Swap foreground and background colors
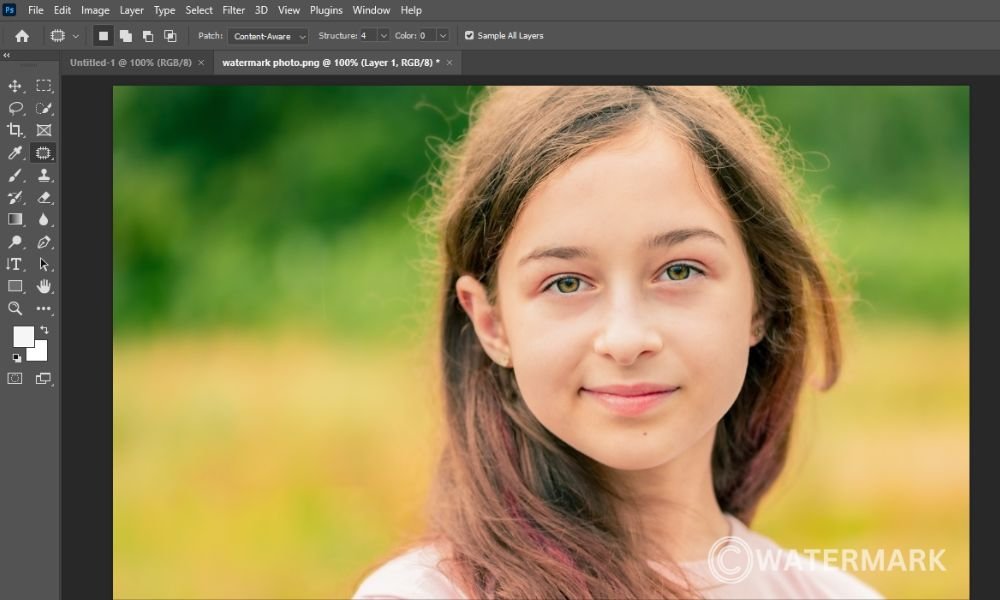This screenshot has width=1000, height=600. coord(44,330)
